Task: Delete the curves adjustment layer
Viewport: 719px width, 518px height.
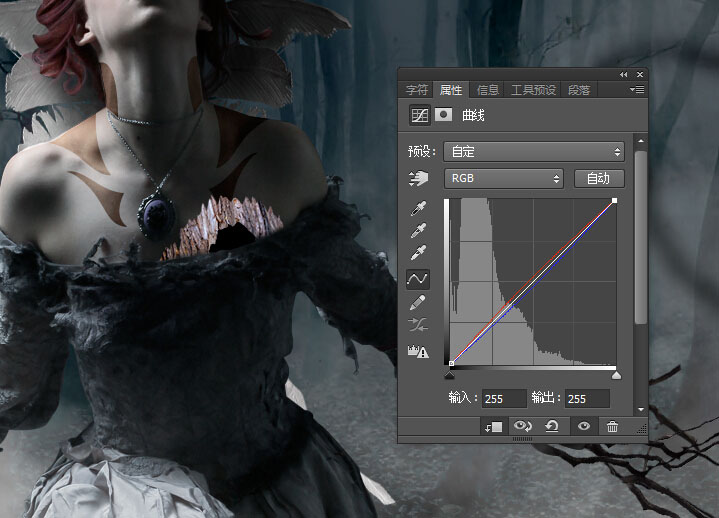Action: [x=612, y=427]
